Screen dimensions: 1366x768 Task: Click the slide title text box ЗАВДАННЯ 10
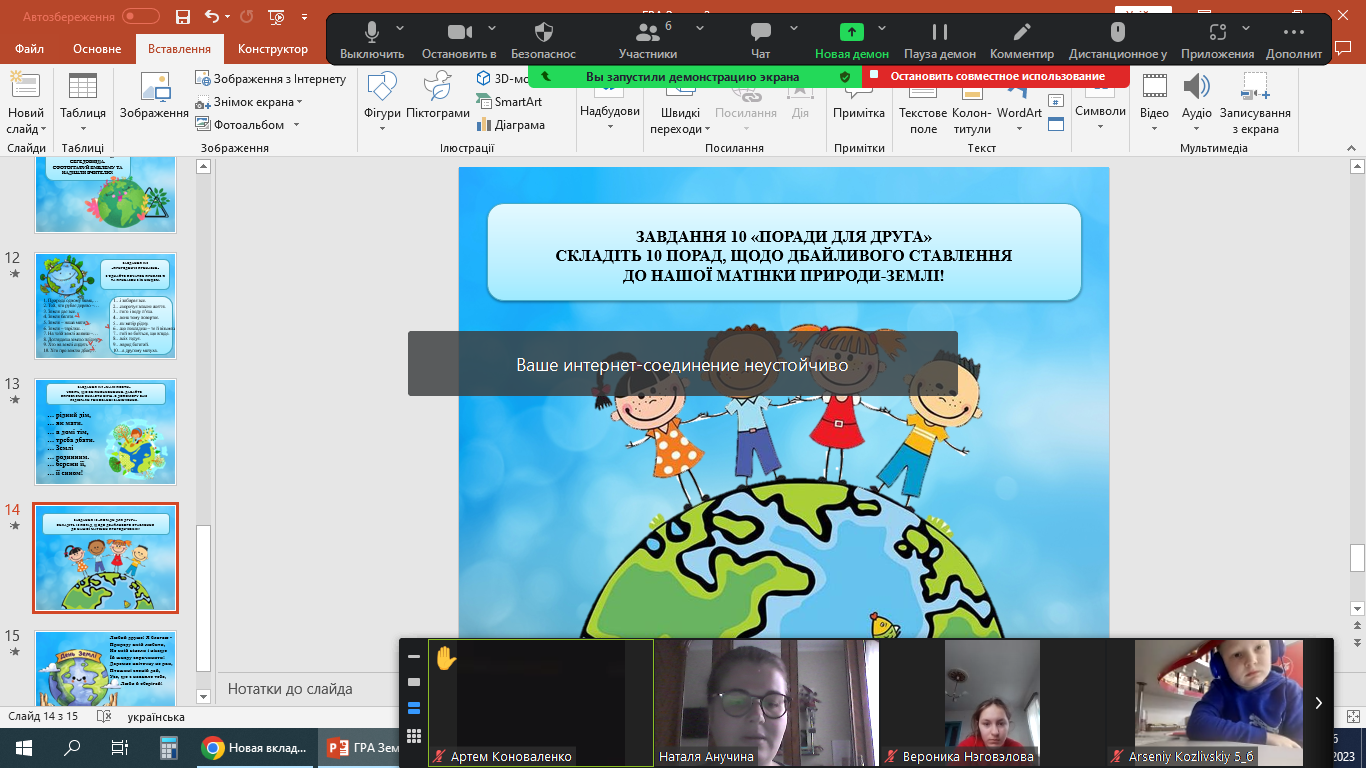[784, 252]
